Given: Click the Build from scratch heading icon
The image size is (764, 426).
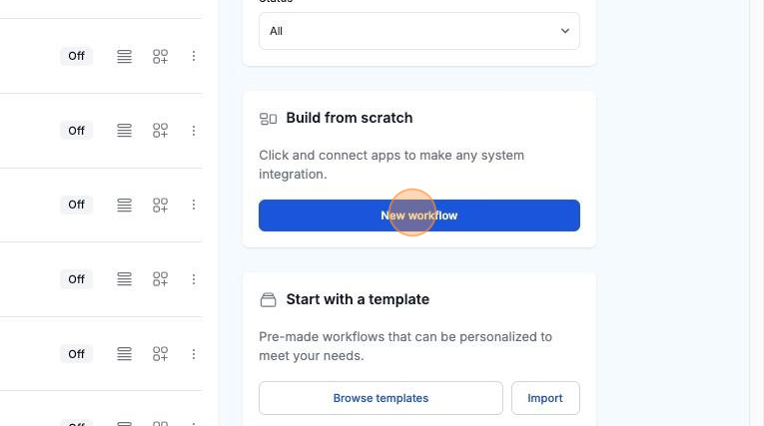Looking at the screenshot, I should click(x=268, y=118).
